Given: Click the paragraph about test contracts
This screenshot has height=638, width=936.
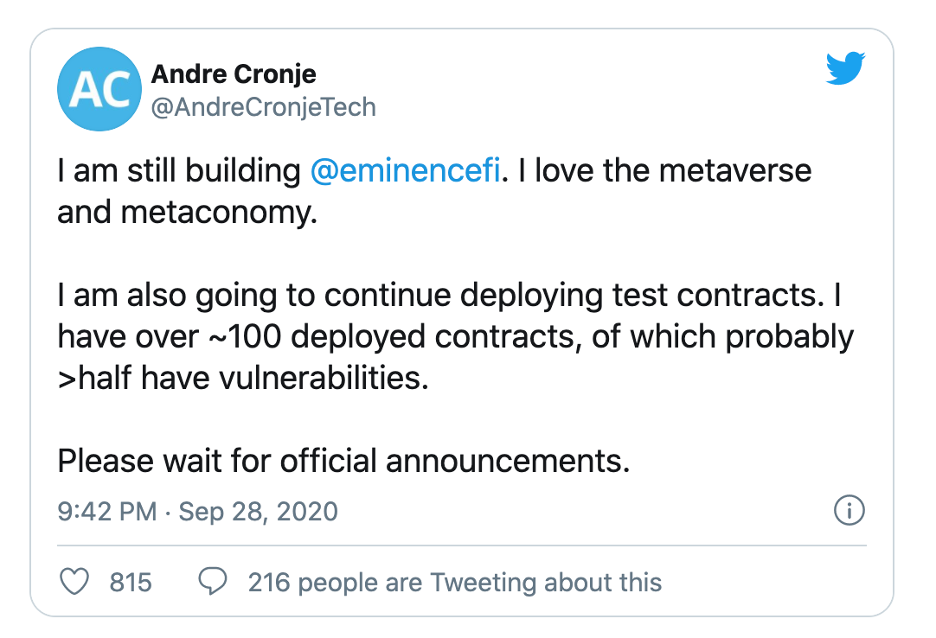Looking at the screenshot, I should 455,337.
